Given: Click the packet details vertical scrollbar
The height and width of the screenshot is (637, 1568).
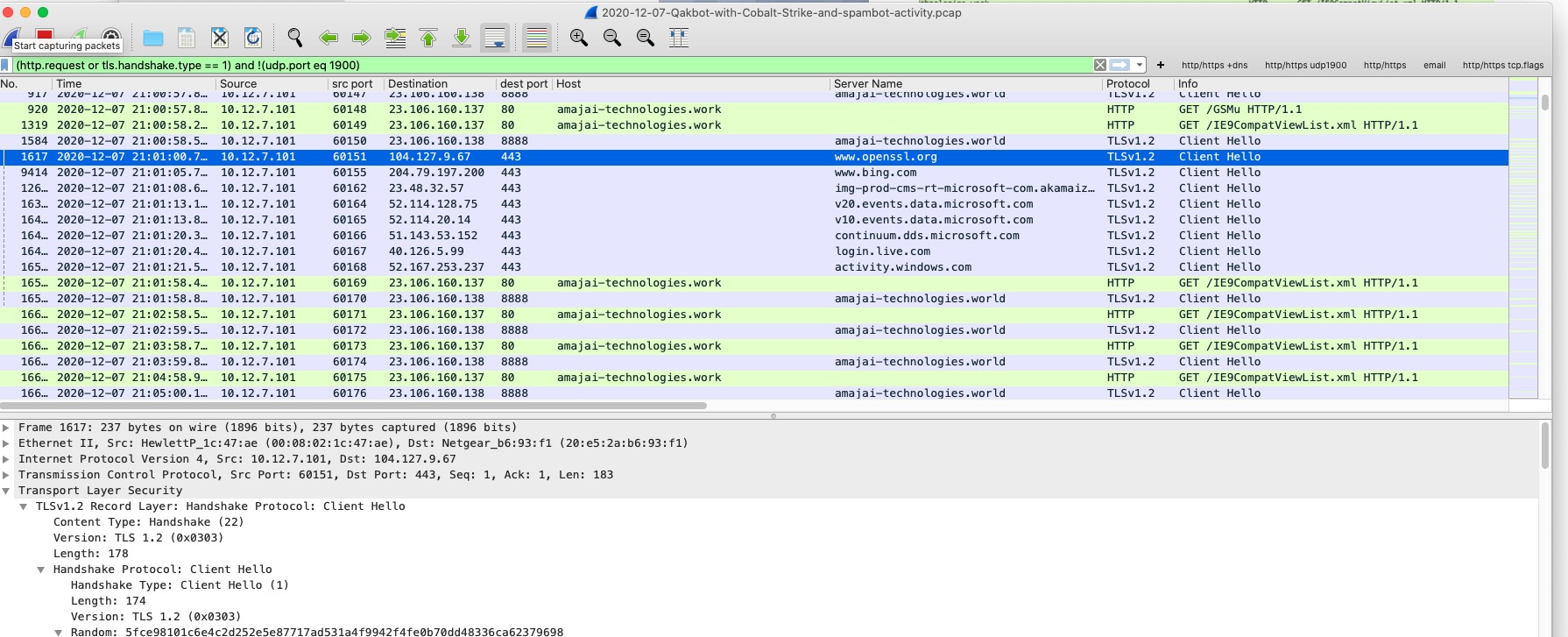Looking at the screenshot, I should (x=1545, y=445).
